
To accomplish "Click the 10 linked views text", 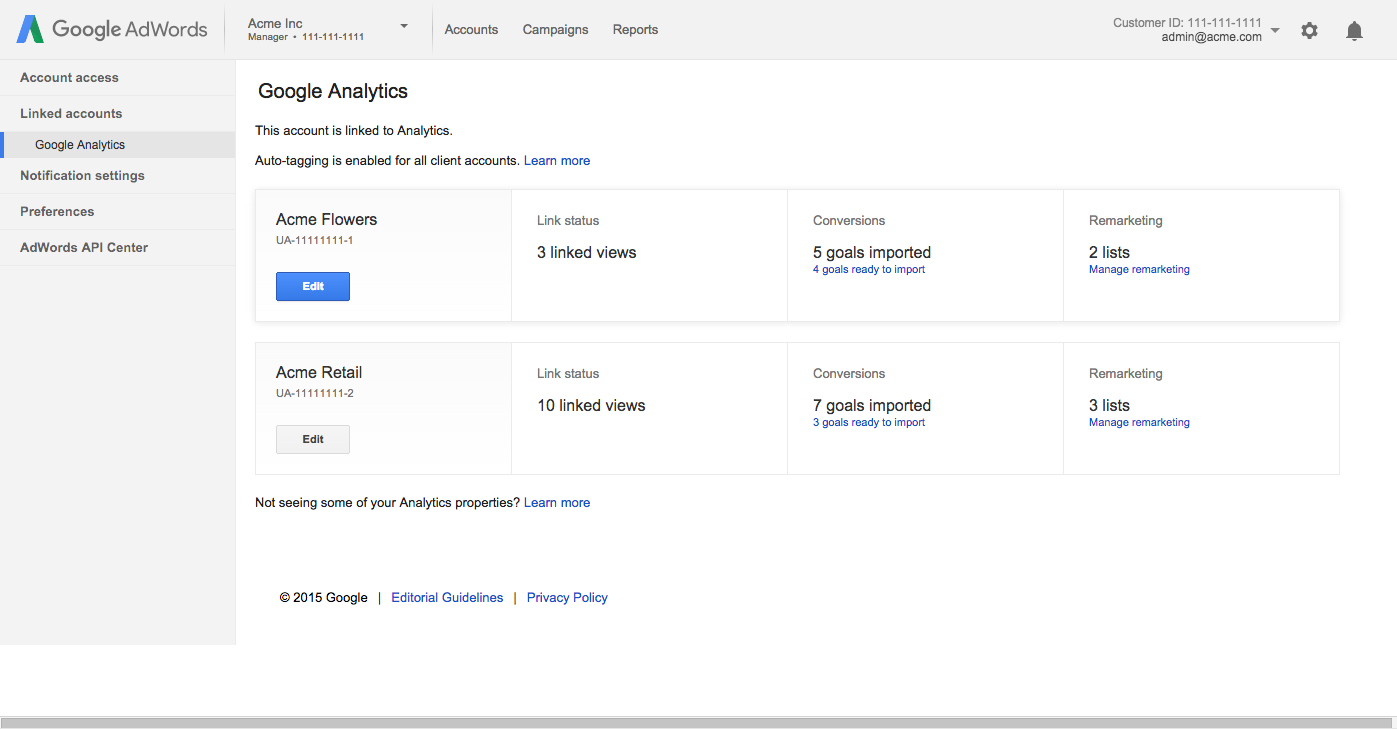I will point(591,406).
